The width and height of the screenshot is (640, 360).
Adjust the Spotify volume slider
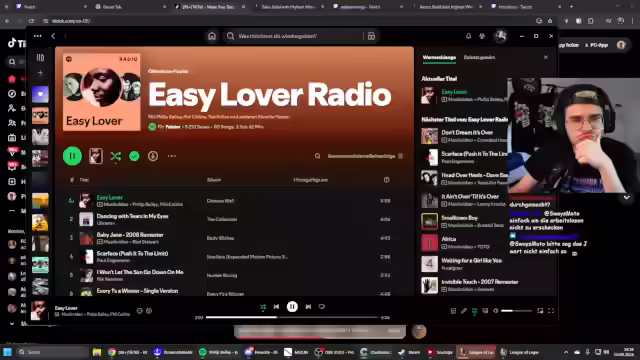(x=516, y=311)
